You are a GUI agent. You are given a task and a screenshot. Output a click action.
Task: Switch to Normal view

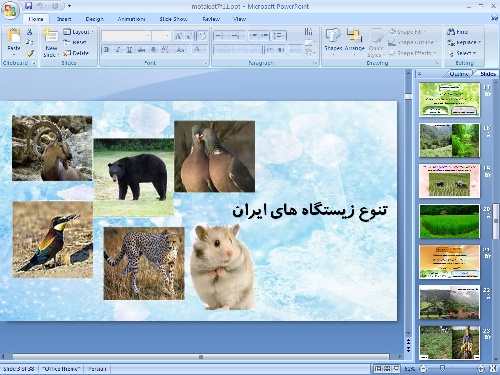(378, 369)
